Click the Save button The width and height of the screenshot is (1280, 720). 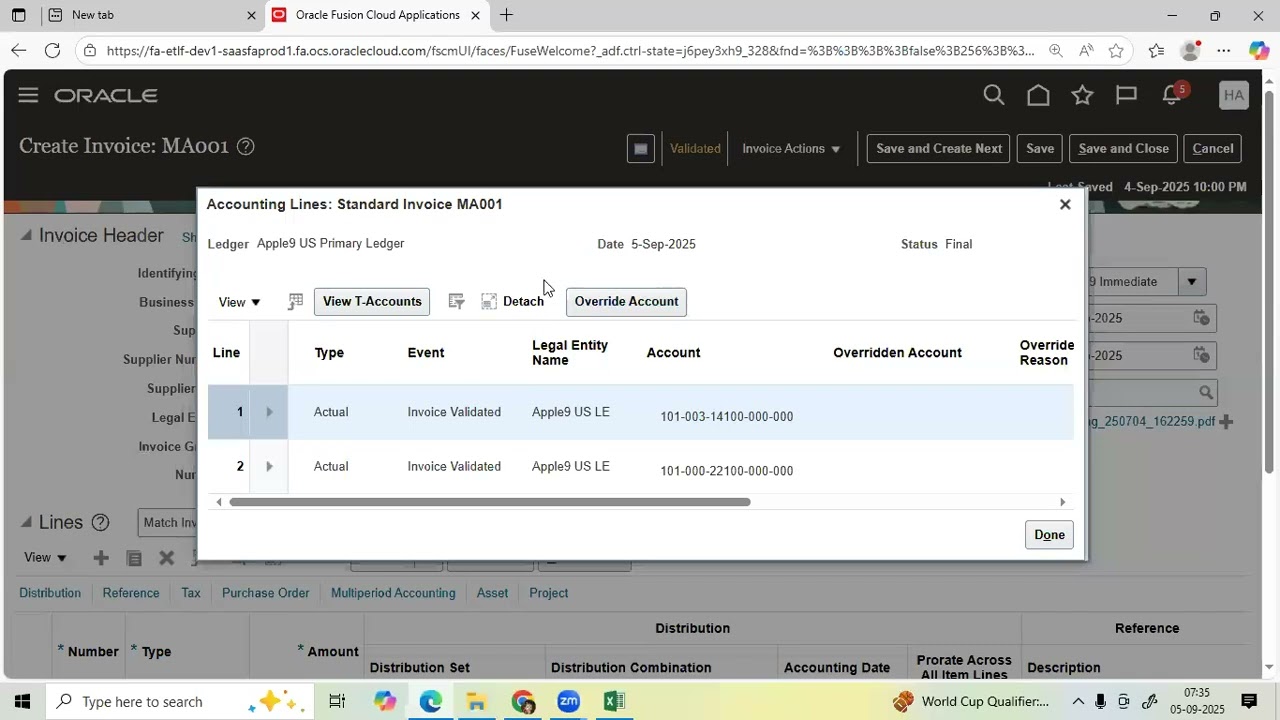1040,148
